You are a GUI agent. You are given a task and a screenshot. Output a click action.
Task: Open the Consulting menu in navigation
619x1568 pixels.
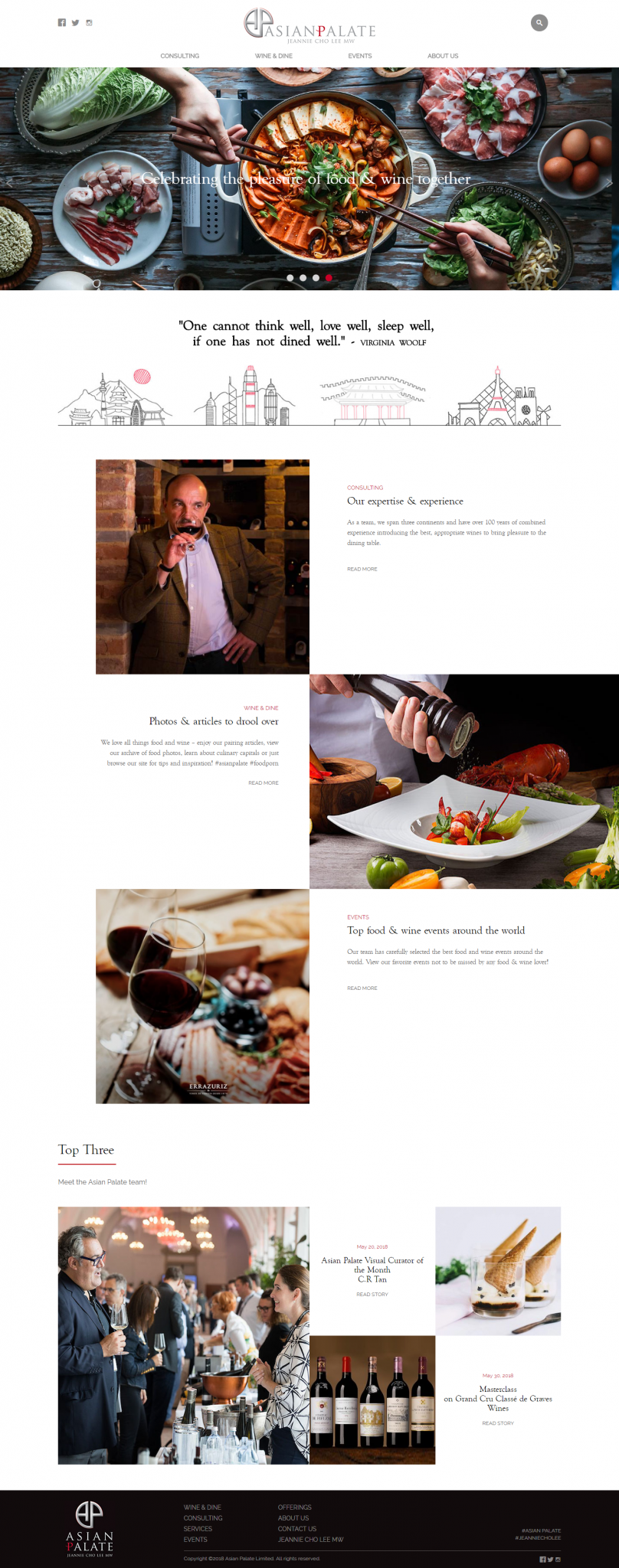point(180,56)
